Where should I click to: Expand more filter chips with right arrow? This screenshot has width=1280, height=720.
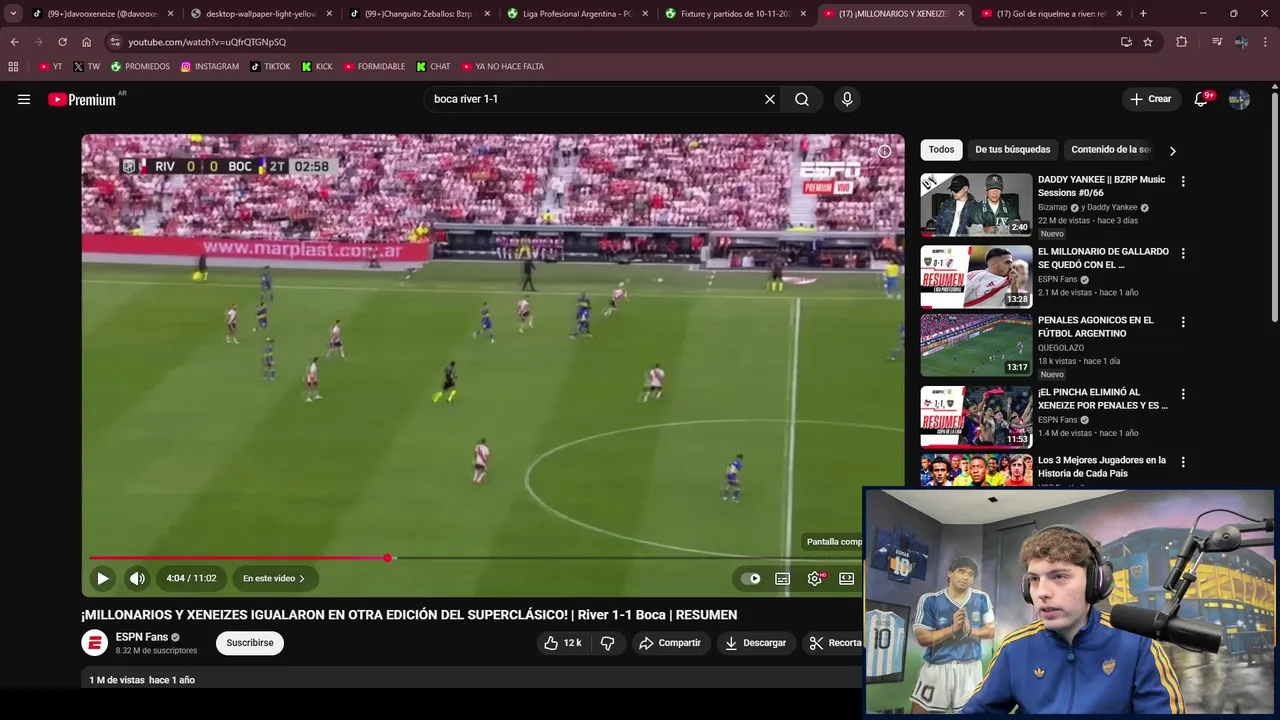[1172, 151]
